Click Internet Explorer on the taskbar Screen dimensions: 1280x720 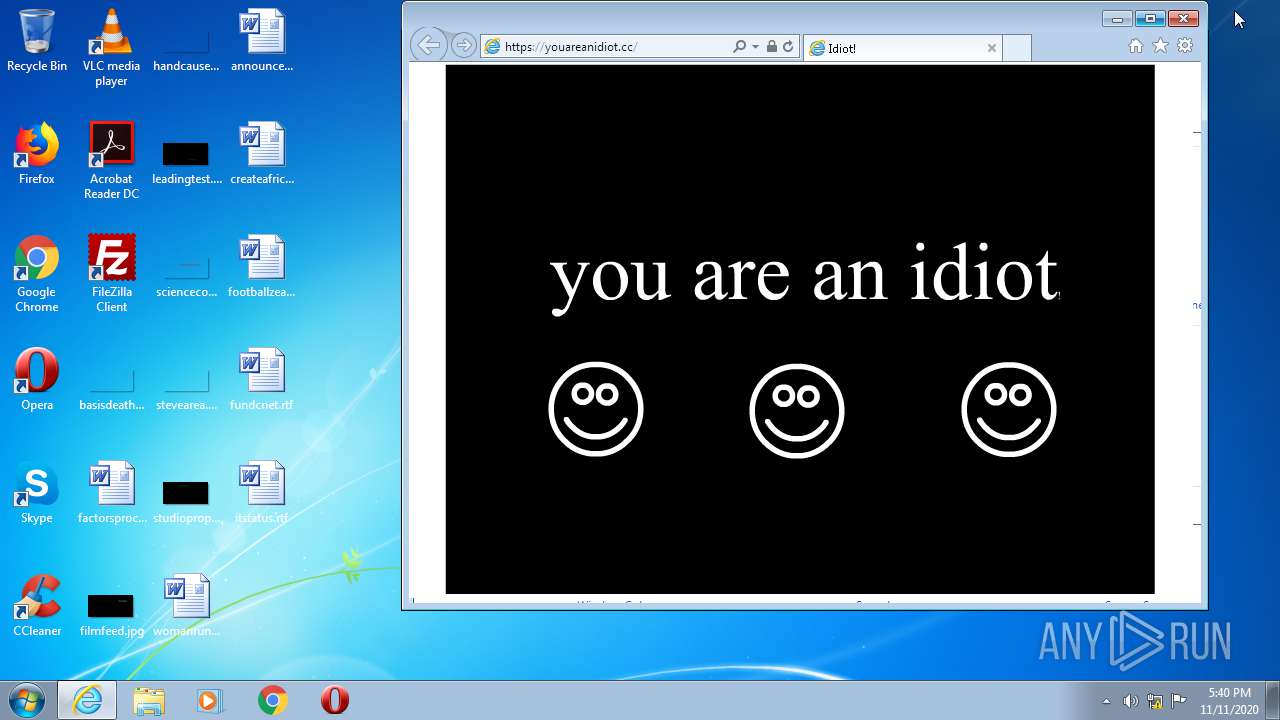pos(87,700)
